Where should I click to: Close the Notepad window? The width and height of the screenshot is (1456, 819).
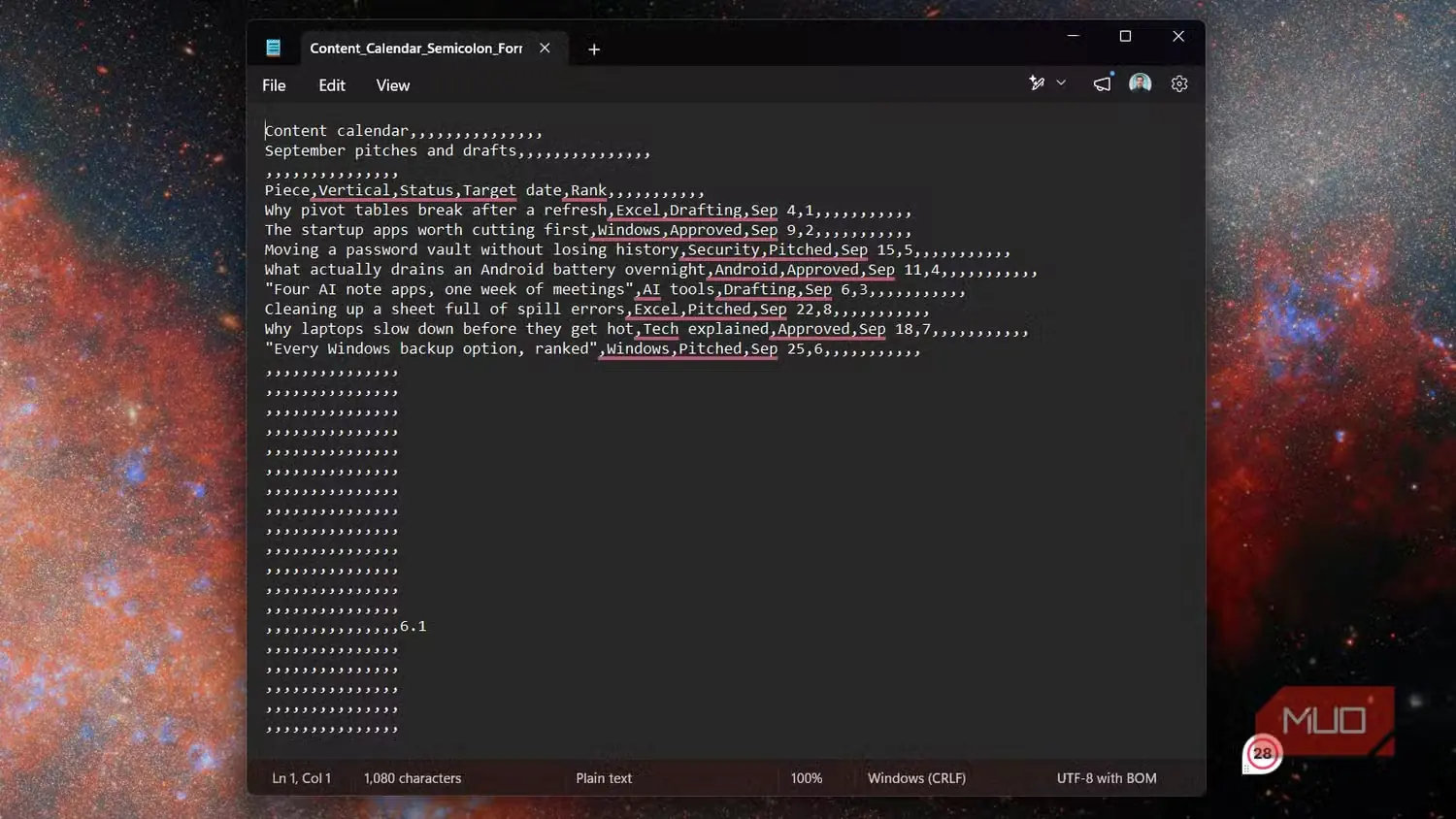tap(1178, 36)
